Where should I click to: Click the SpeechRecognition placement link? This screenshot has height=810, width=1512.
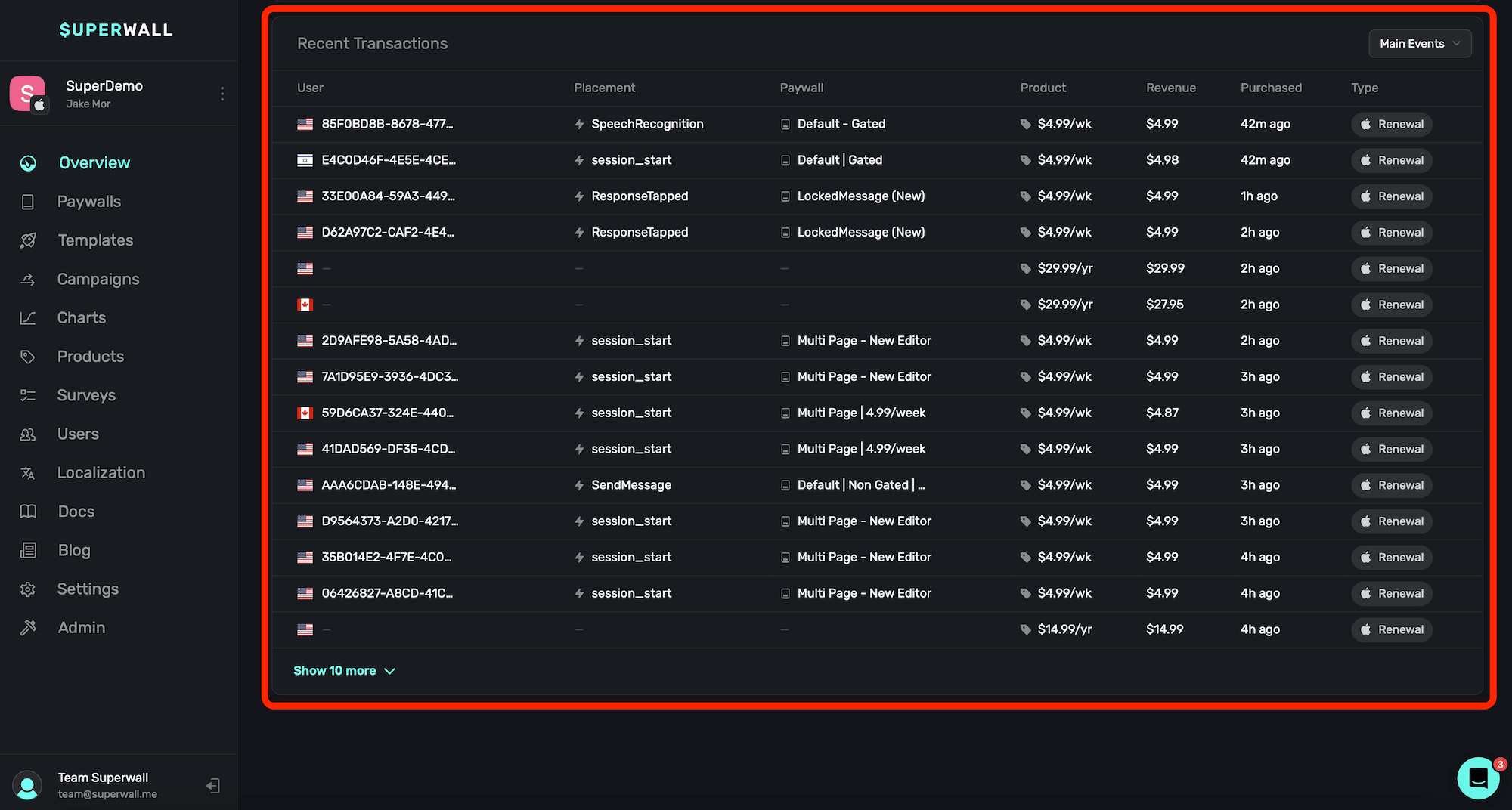pyautogui.click(x=647, y=124)
